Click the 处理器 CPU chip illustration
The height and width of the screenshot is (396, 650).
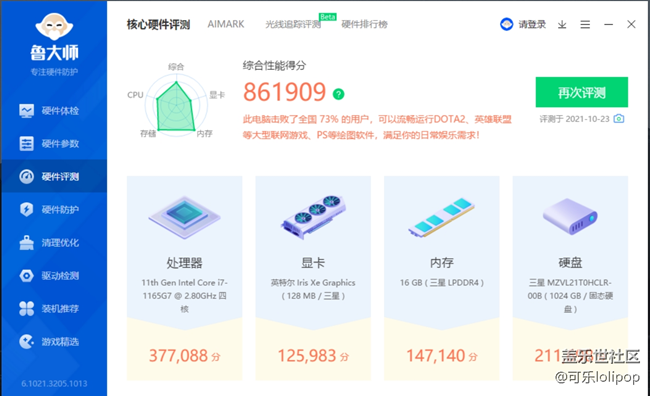(184, 217)
